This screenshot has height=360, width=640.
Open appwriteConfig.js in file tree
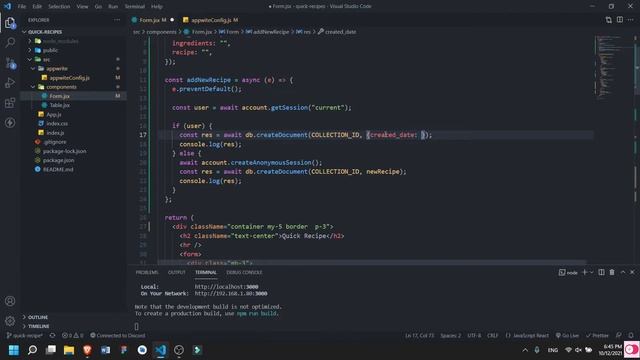[x=69, y=78]
